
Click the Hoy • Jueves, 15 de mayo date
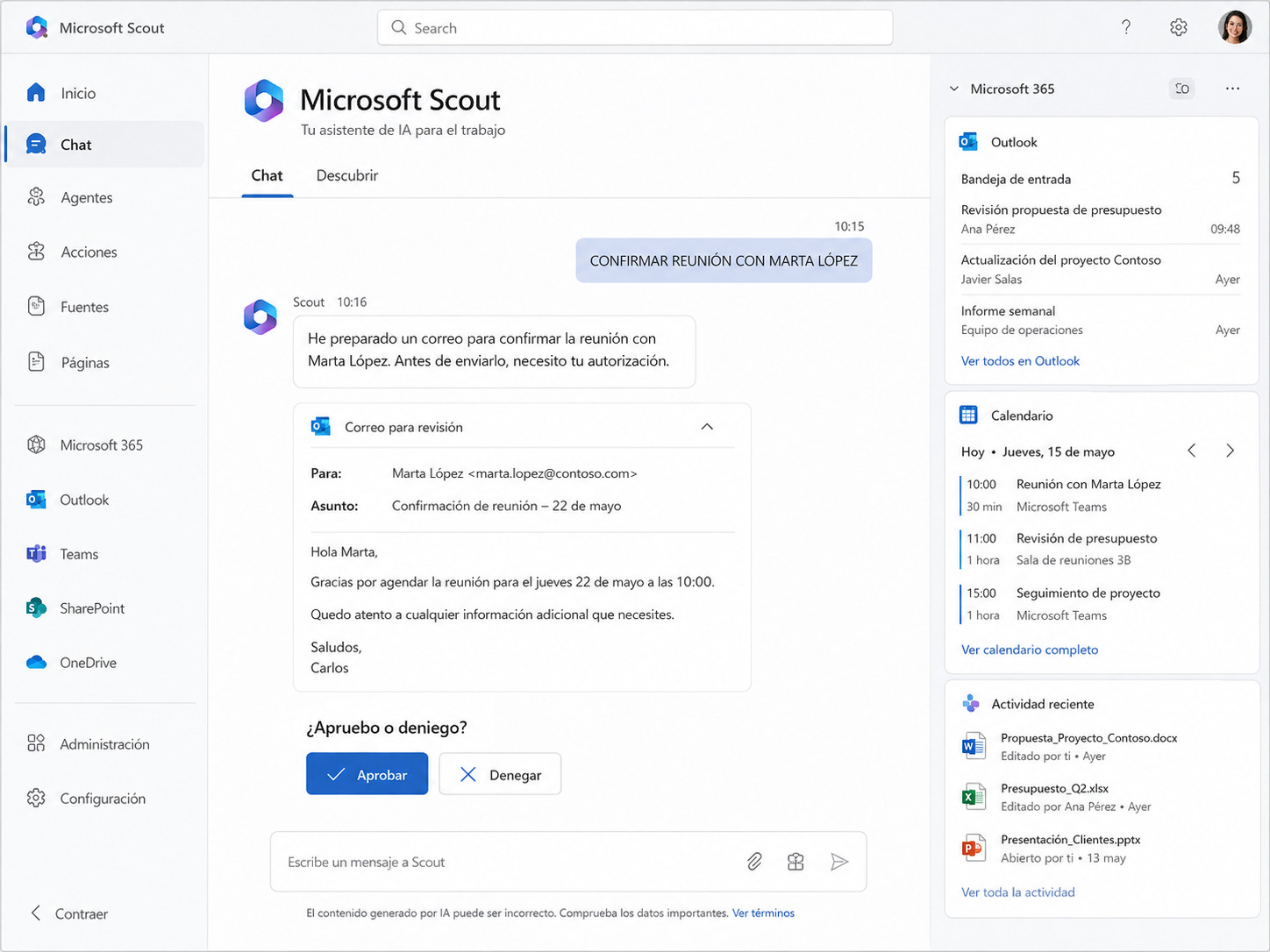(1038, 451)
